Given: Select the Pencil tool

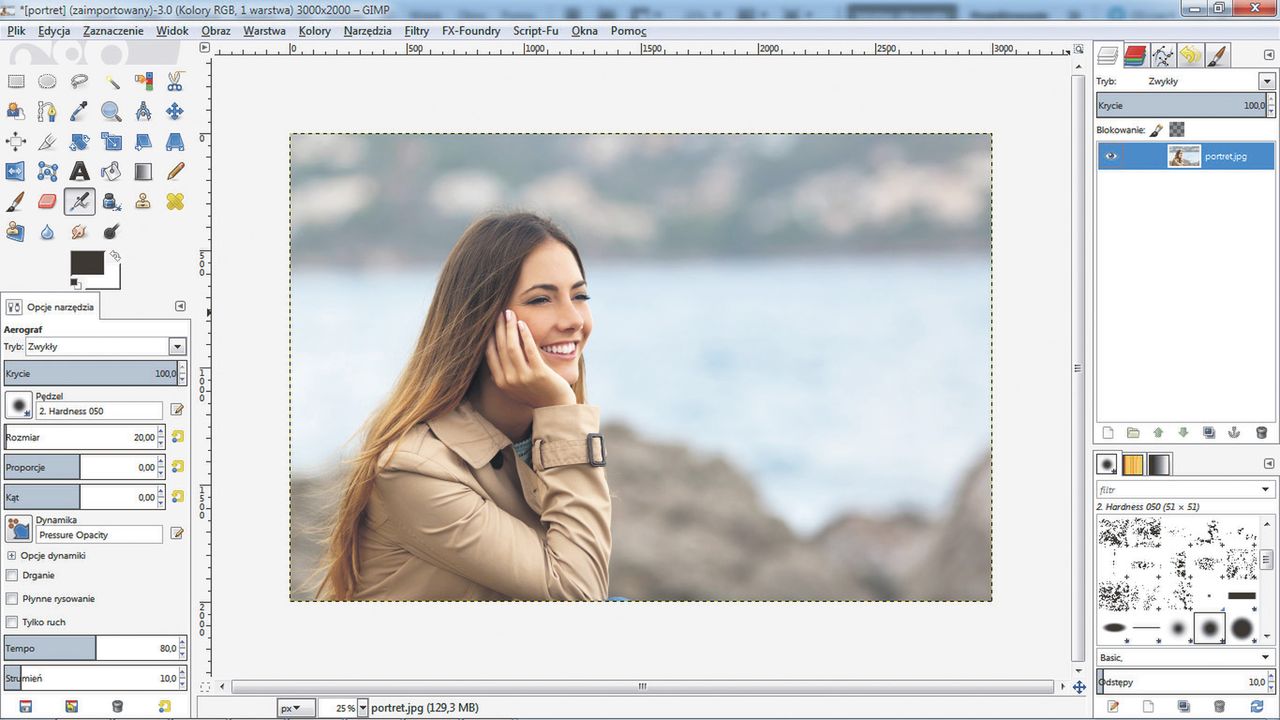Looking at the screenshot, I should (x=175, y=172).
